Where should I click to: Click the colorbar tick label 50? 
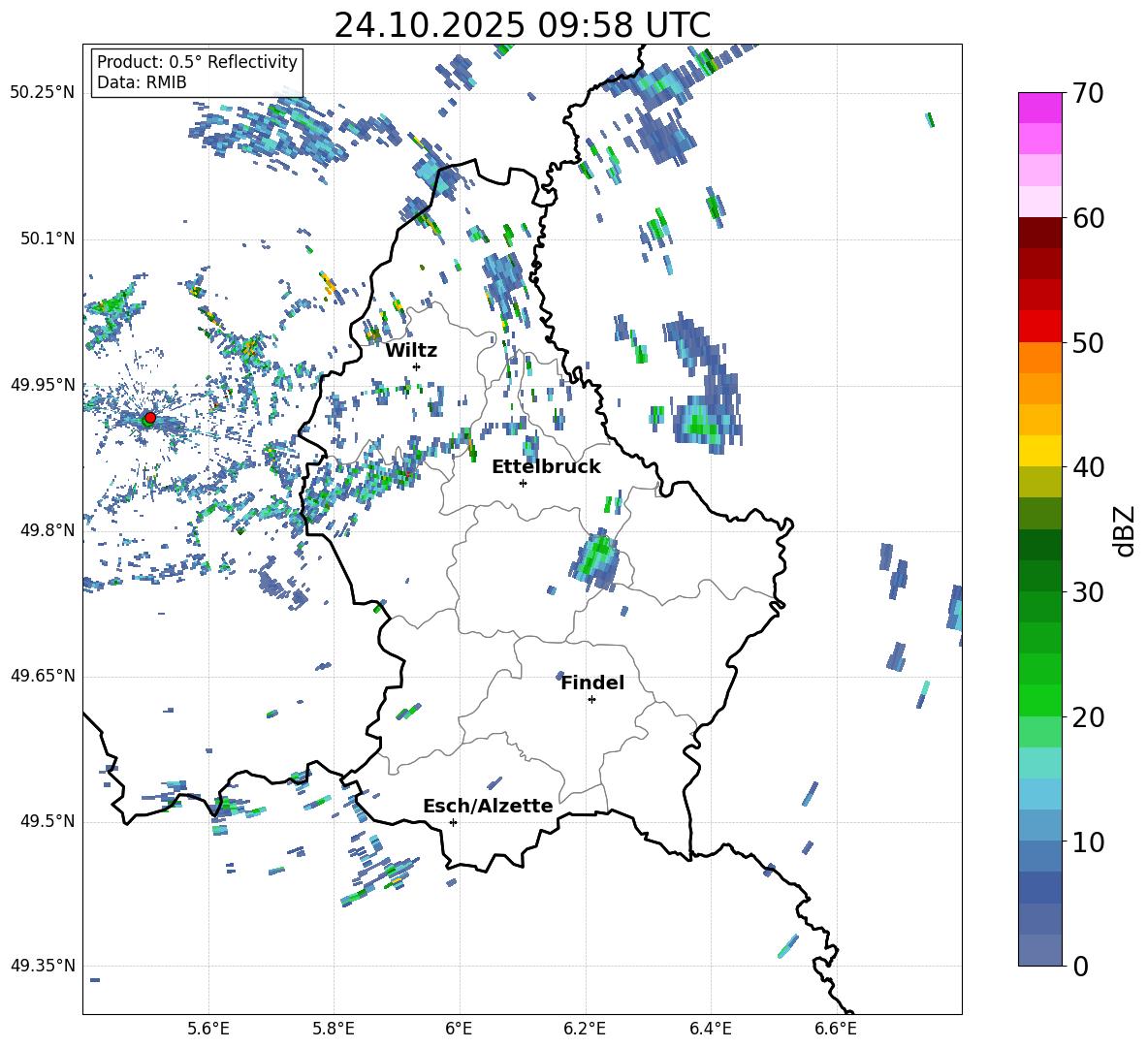coord(1088,342)
